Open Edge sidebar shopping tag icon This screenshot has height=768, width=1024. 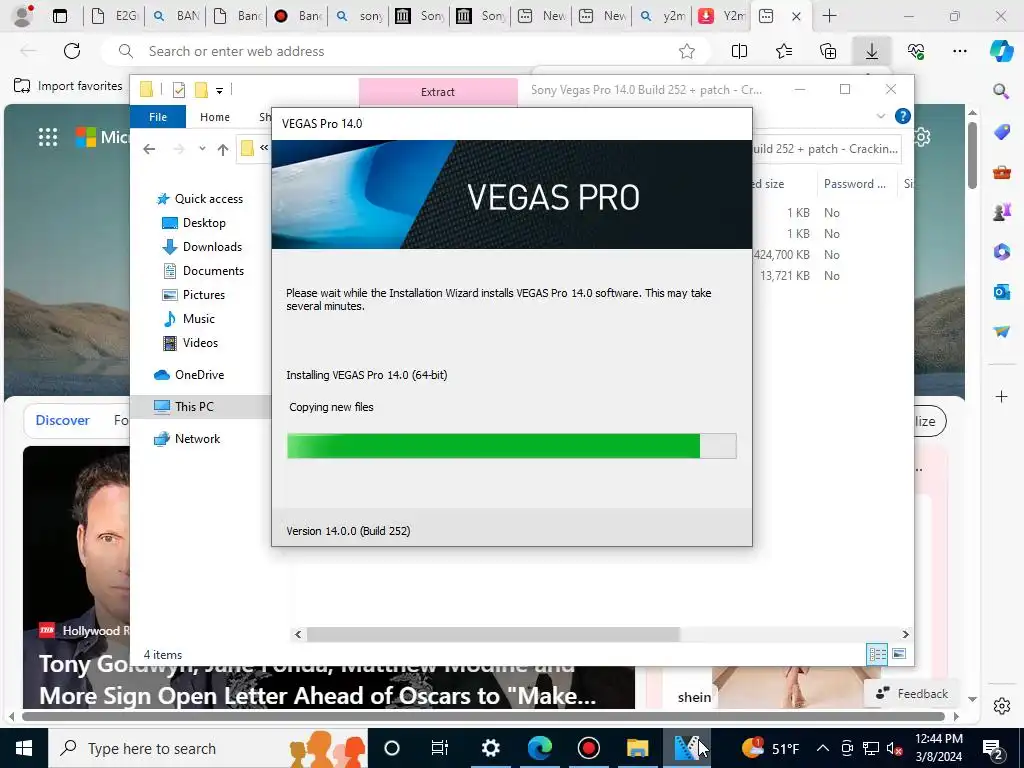(1002, 132)
